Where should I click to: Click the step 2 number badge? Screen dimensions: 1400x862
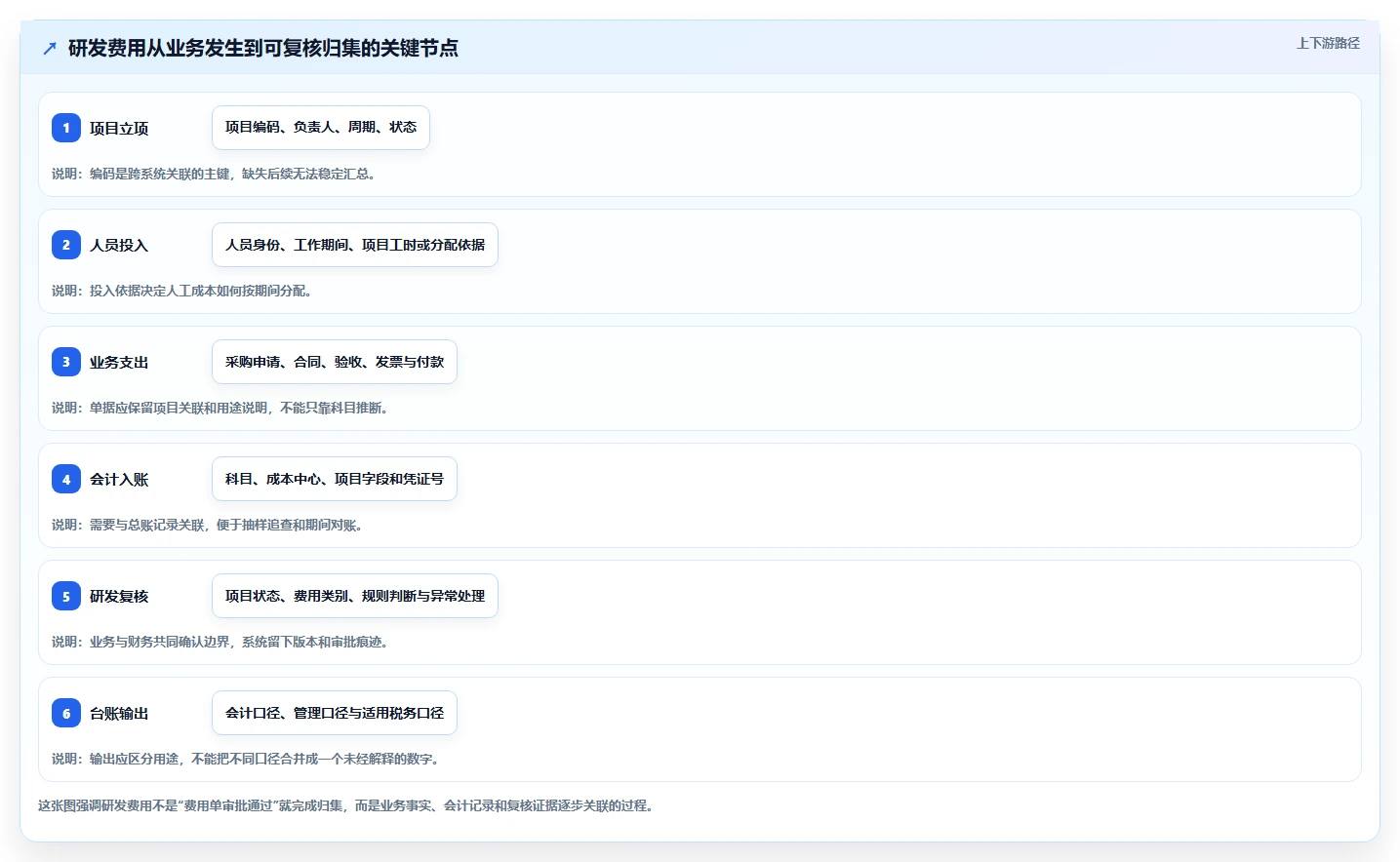click(x=66, y=245)
